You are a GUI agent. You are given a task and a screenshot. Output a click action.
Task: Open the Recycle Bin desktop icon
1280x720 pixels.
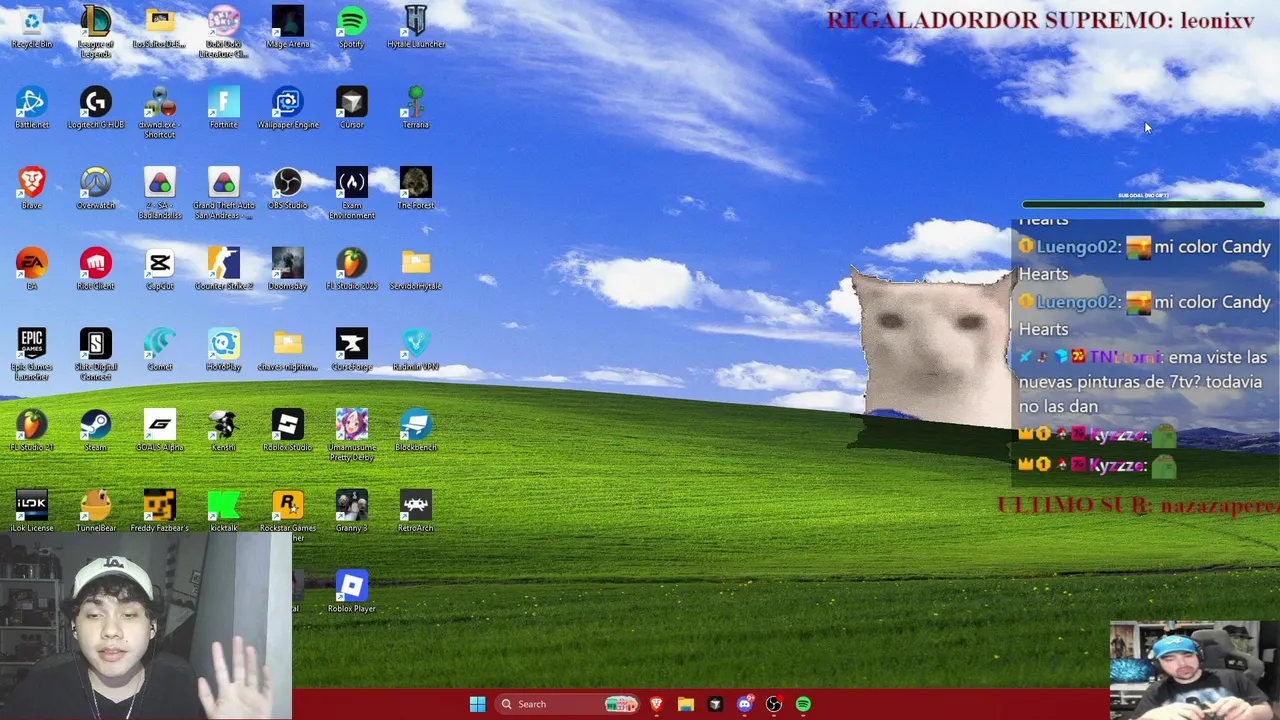tap(32, 28)
